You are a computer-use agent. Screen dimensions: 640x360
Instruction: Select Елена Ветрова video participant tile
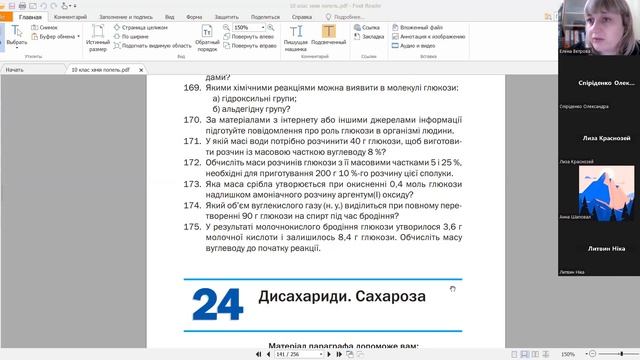(599, 27)
